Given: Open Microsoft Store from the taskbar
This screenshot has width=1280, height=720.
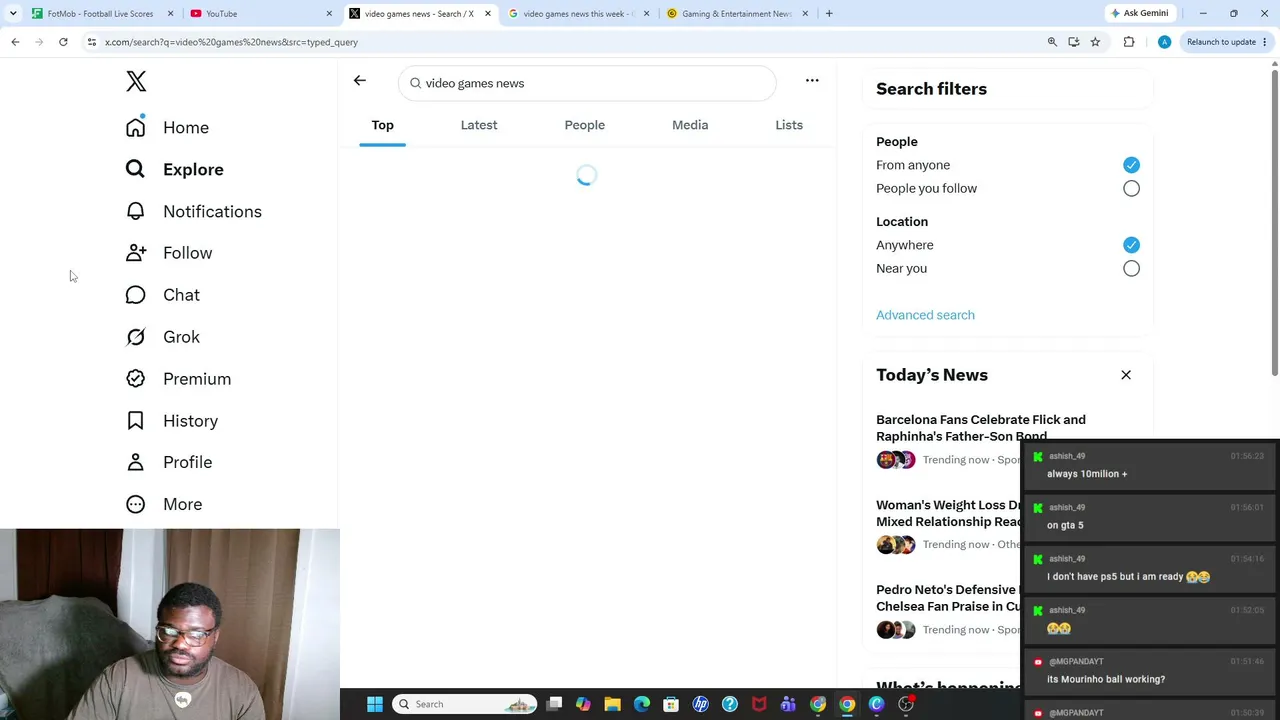Looking at the screenshot, I should click(671, 704).
